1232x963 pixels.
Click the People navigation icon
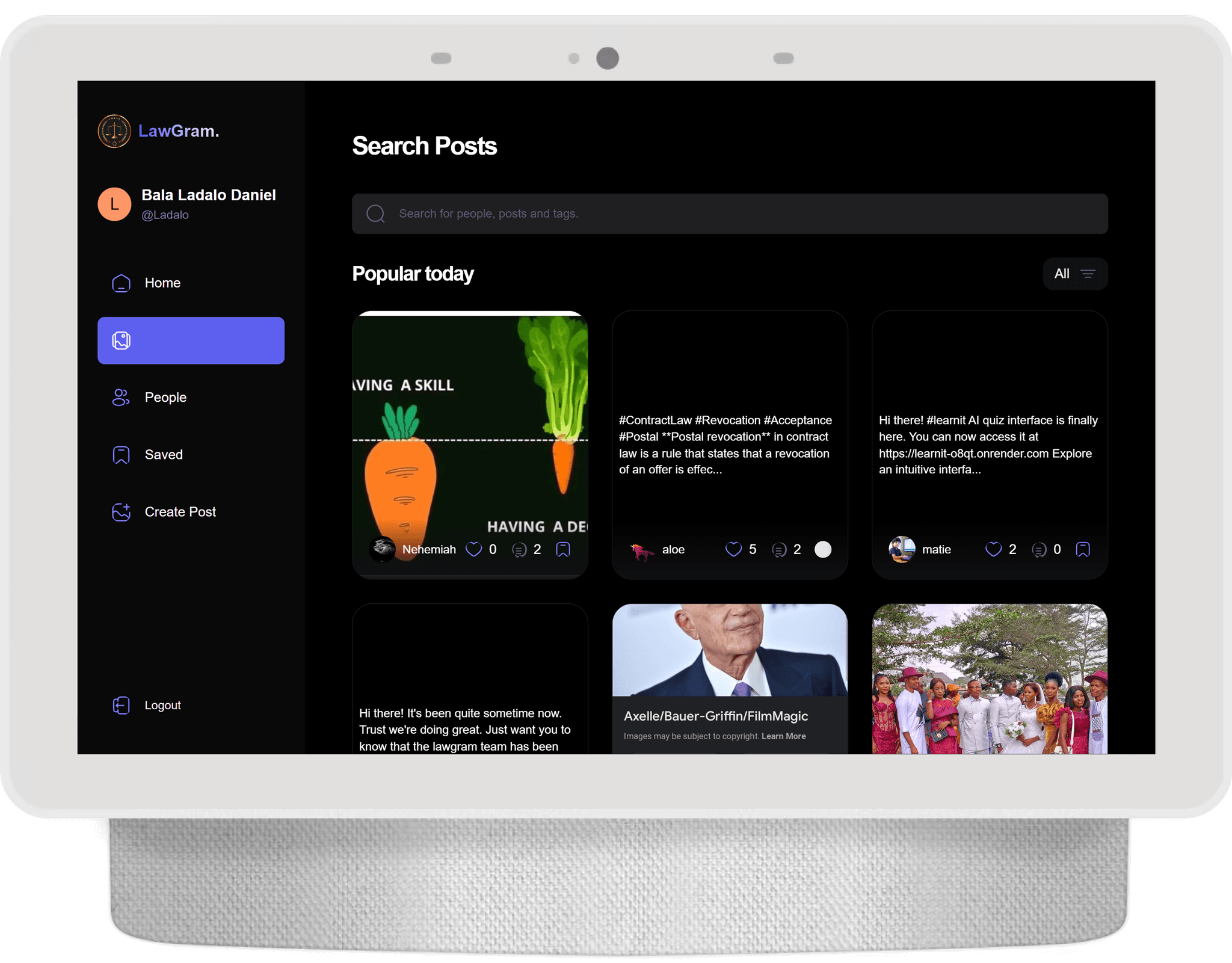click(x=120, y=397)
